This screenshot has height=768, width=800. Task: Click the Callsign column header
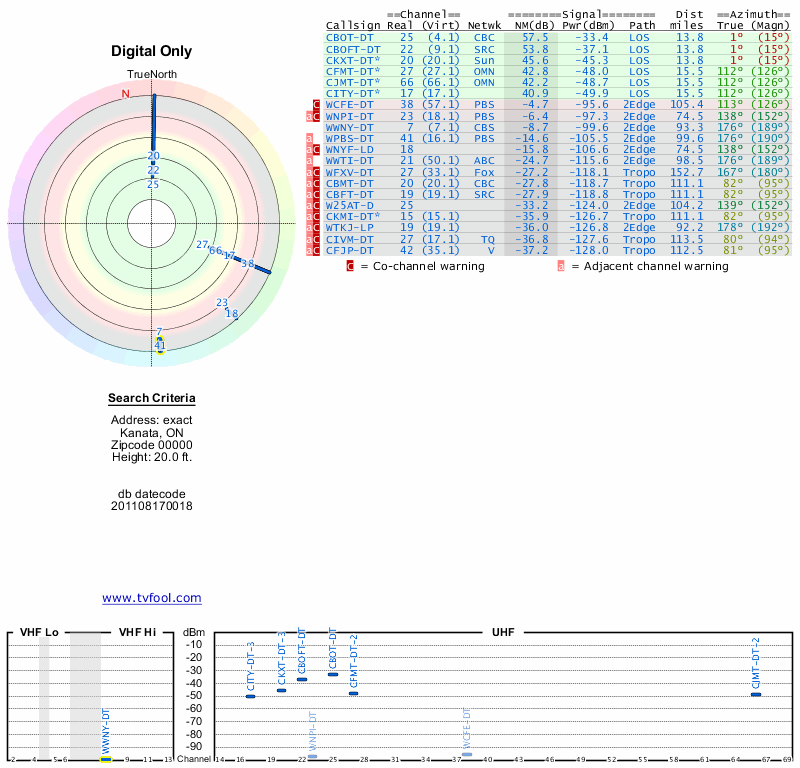[x=353, y=26]
